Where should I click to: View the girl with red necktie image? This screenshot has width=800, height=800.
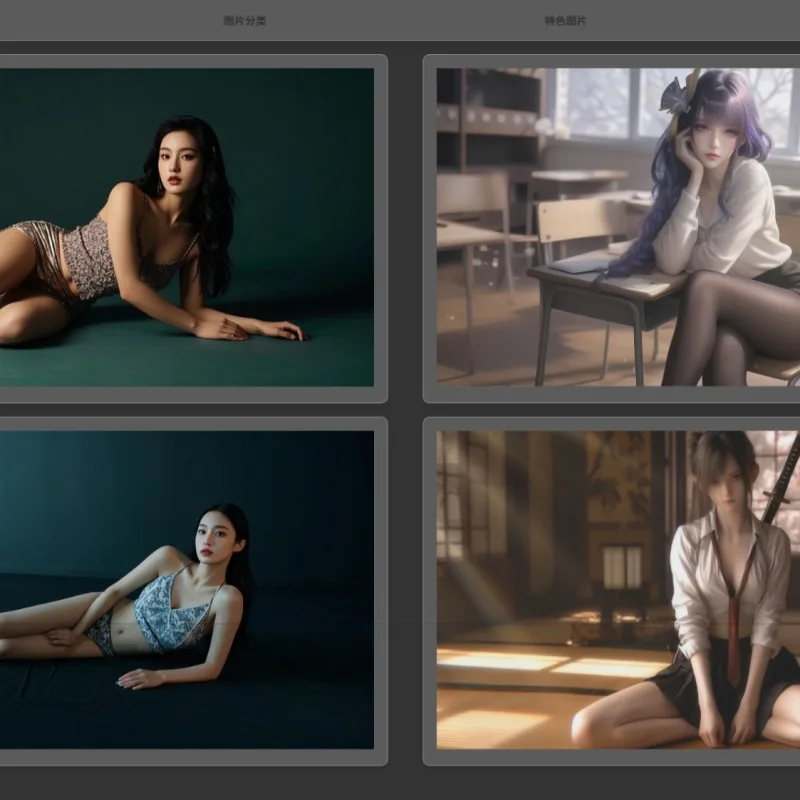click(x=618, y=590)
